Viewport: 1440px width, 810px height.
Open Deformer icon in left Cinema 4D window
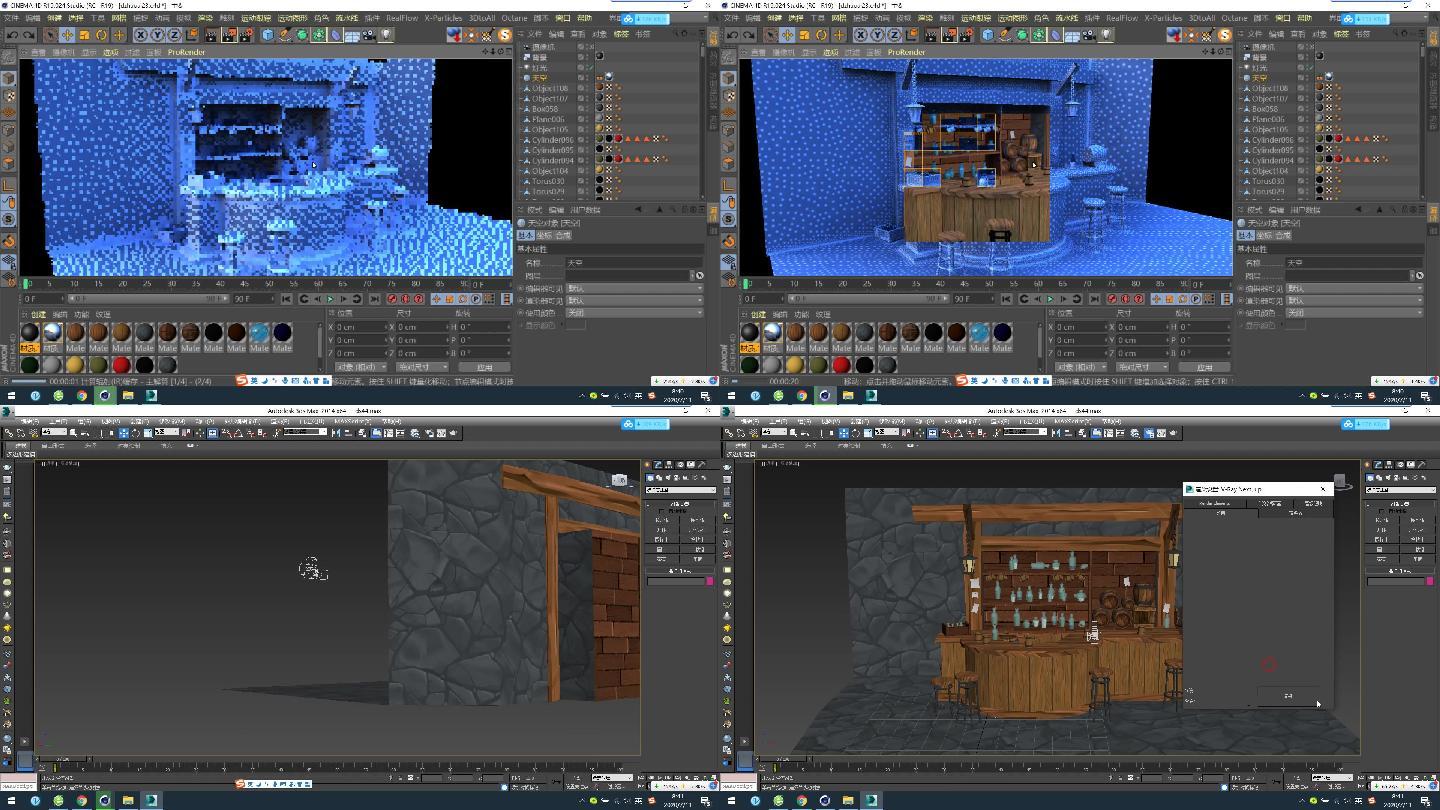(335, 34)
